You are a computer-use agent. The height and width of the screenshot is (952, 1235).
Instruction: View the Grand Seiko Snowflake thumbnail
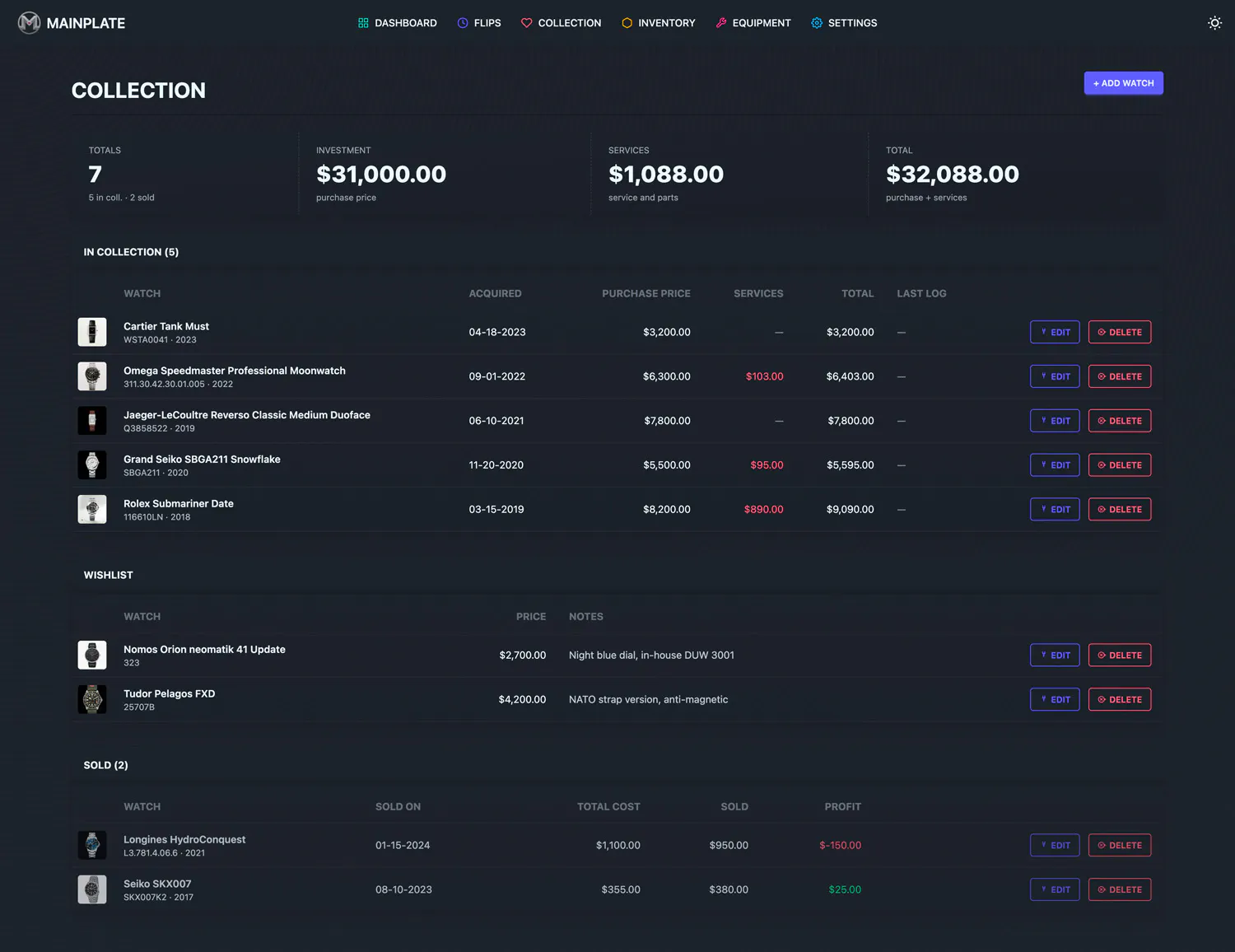[92, 465]
